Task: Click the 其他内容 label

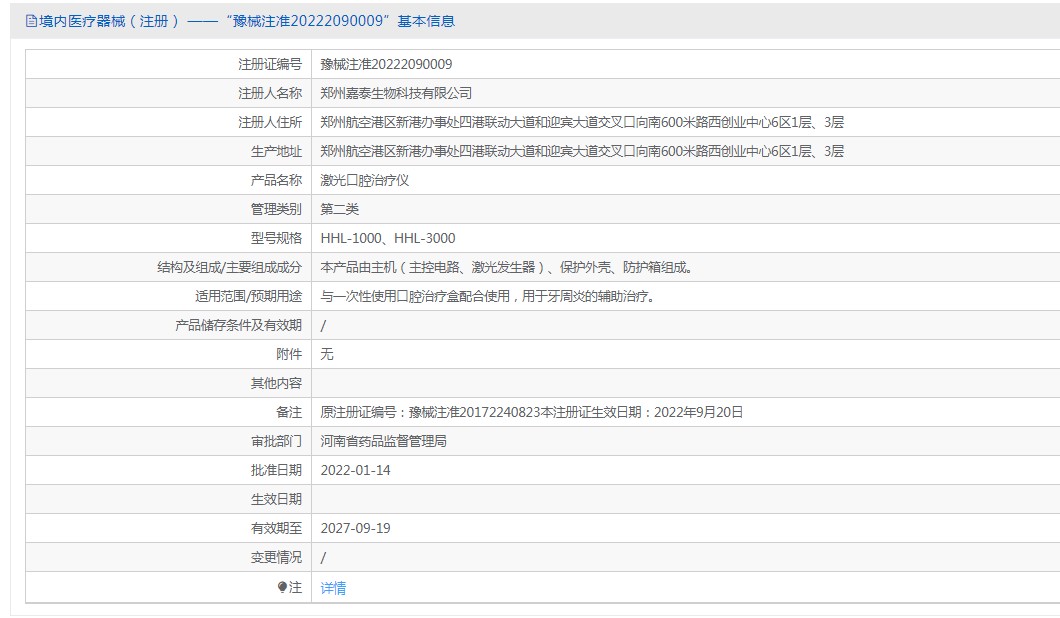Action: (276, 383)
